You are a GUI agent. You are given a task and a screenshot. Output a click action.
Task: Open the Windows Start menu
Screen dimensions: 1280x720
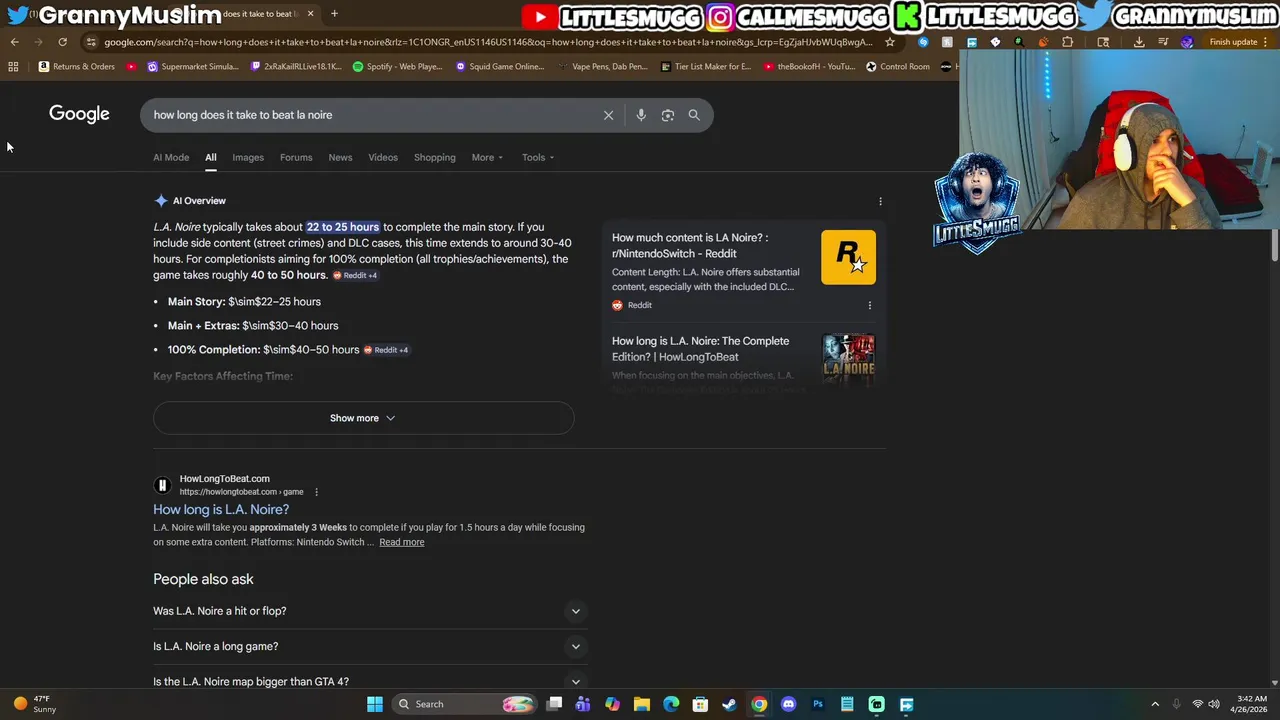tap(375, 704)
